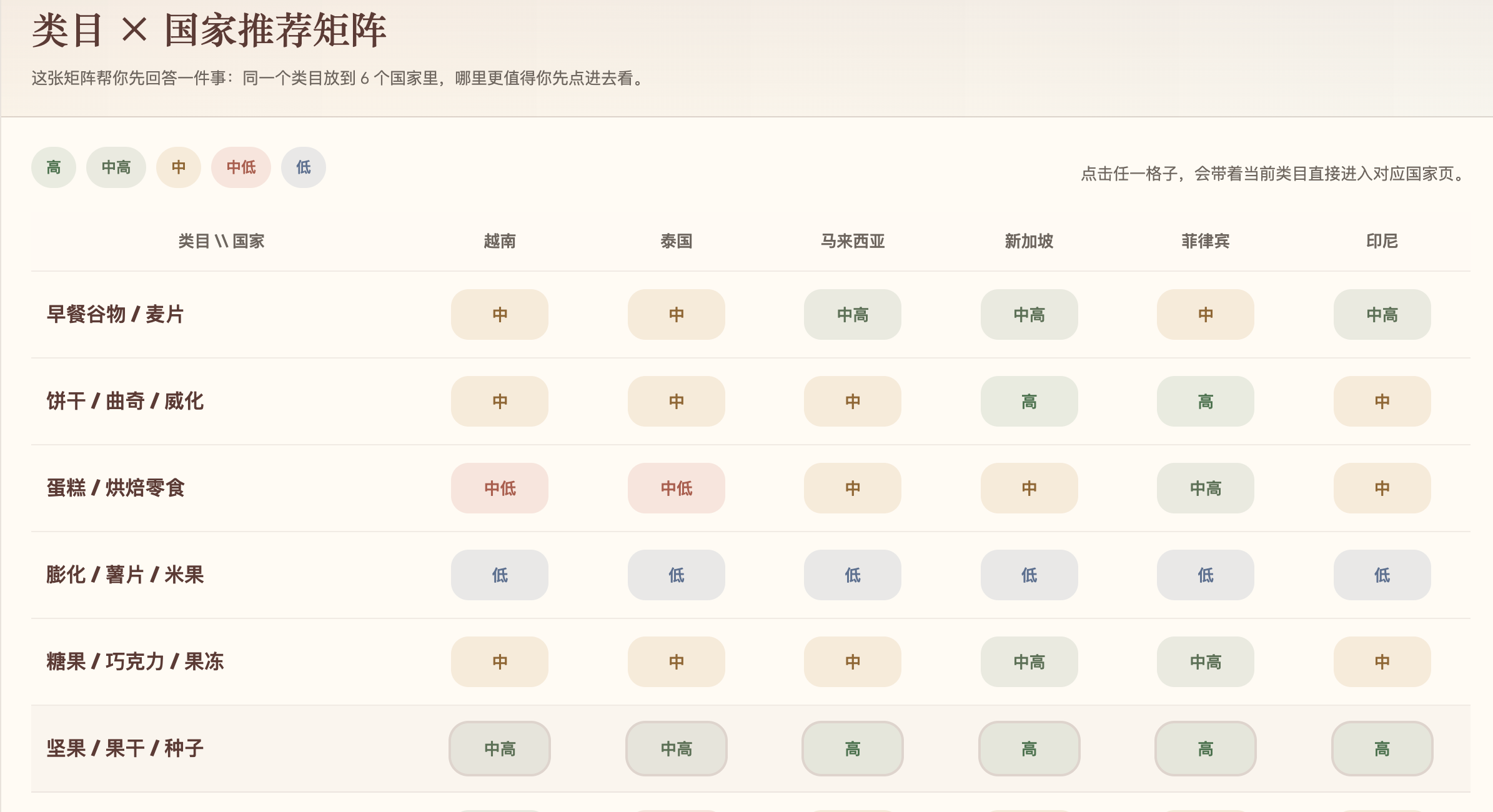Screen dimensions: 1493x812
Task: Open 蛋糕 / 烘焙零食 中高 cell for 菲律宾
Action: point(1205,488)
